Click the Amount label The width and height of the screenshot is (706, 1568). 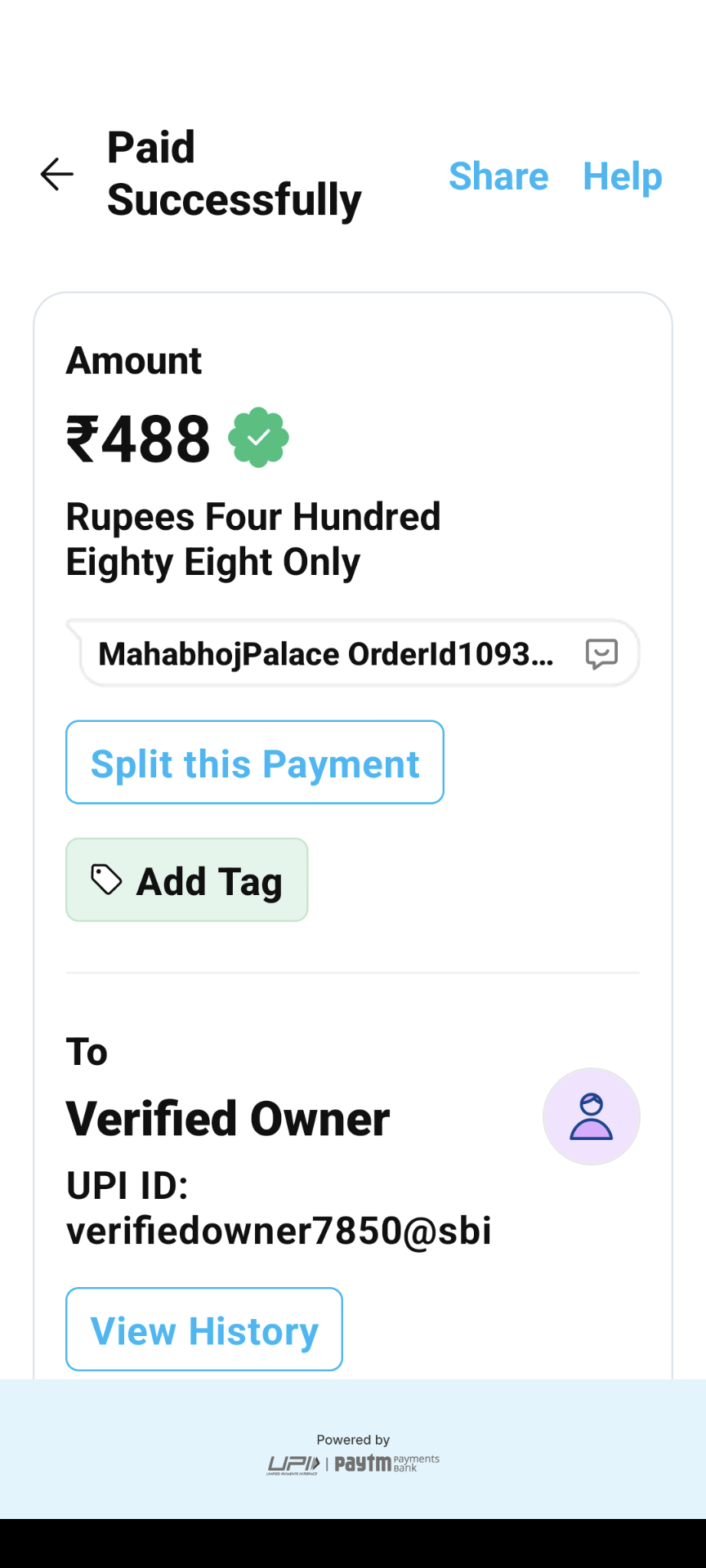[134, 361]
